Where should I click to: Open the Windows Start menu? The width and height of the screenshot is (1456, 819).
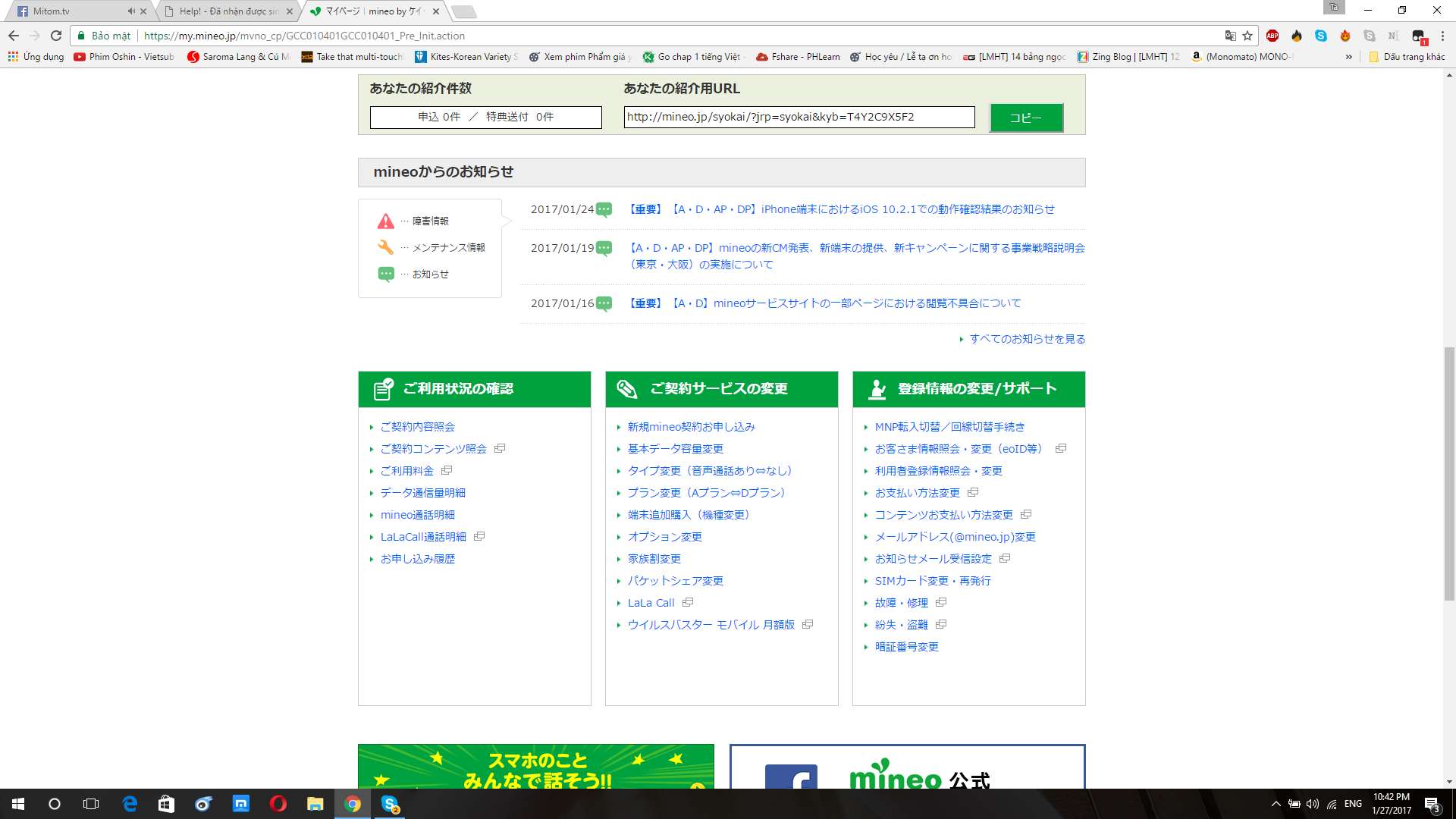pyautogui.click(x=18, y=804)
